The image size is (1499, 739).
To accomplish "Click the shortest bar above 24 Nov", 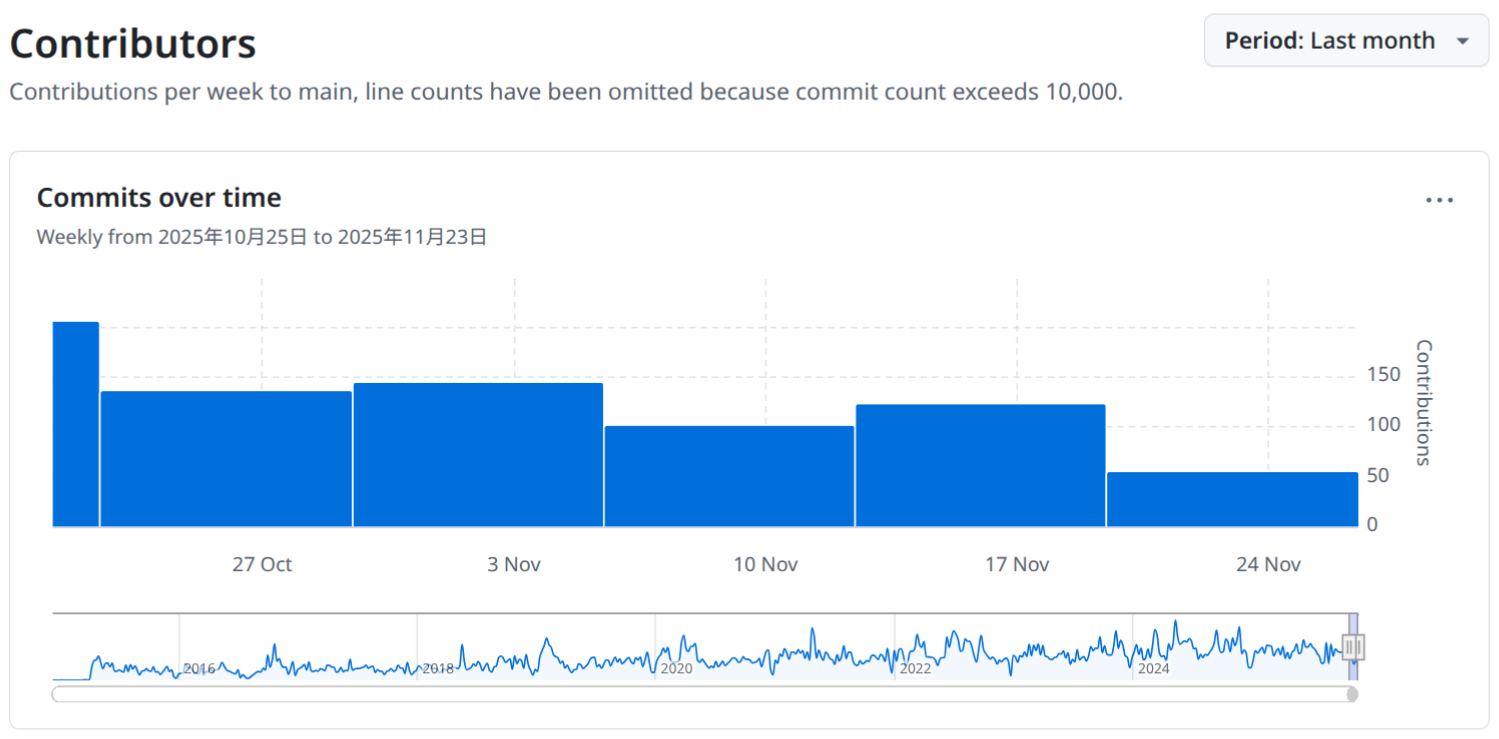I will (1232, 498).
